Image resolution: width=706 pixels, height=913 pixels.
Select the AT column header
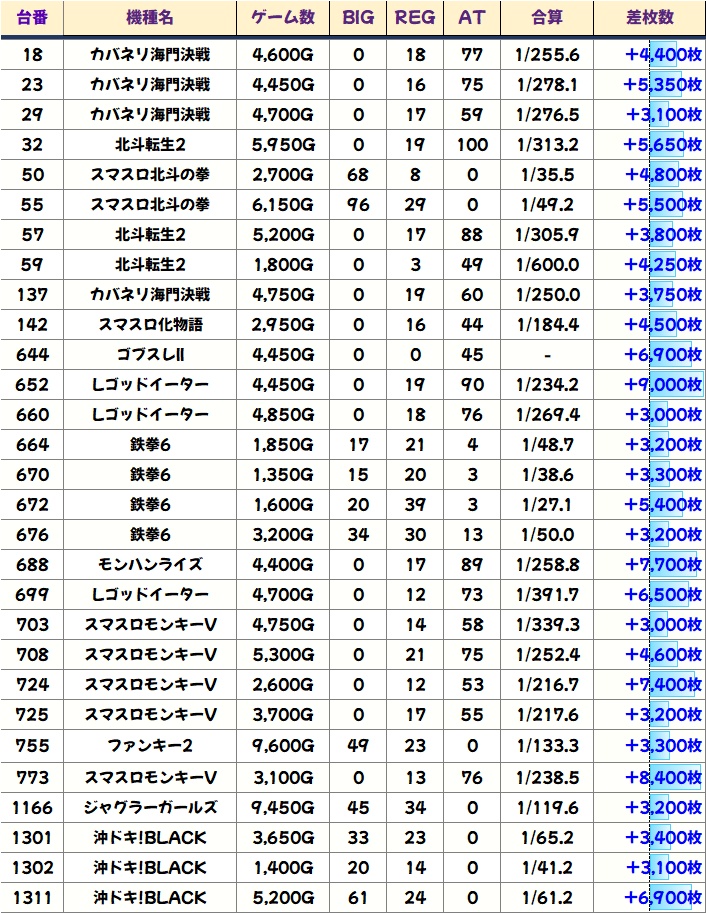[x=471, y=18]
